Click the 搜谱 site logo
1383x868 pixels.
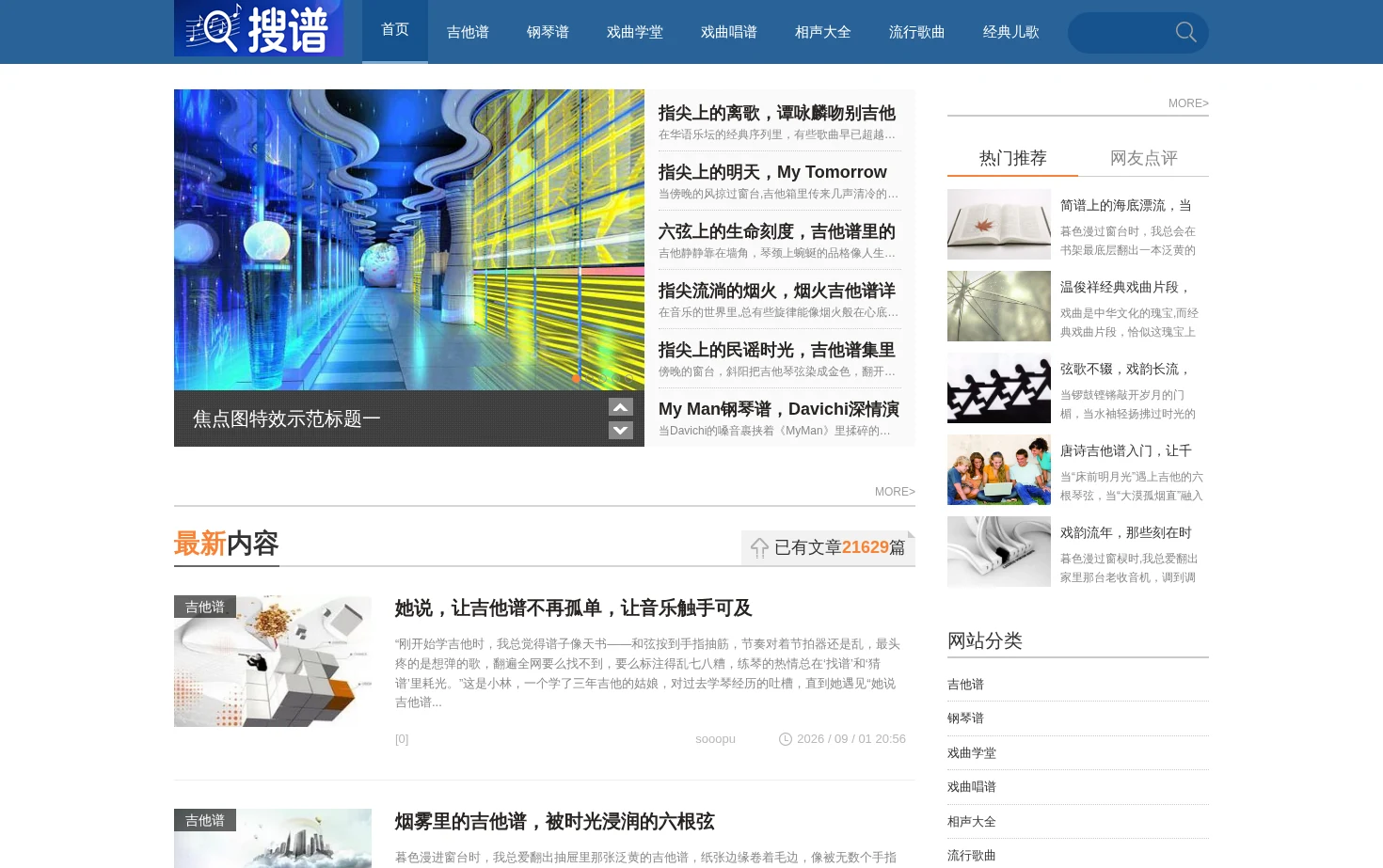pyautogui.click(x=259, y=28)
